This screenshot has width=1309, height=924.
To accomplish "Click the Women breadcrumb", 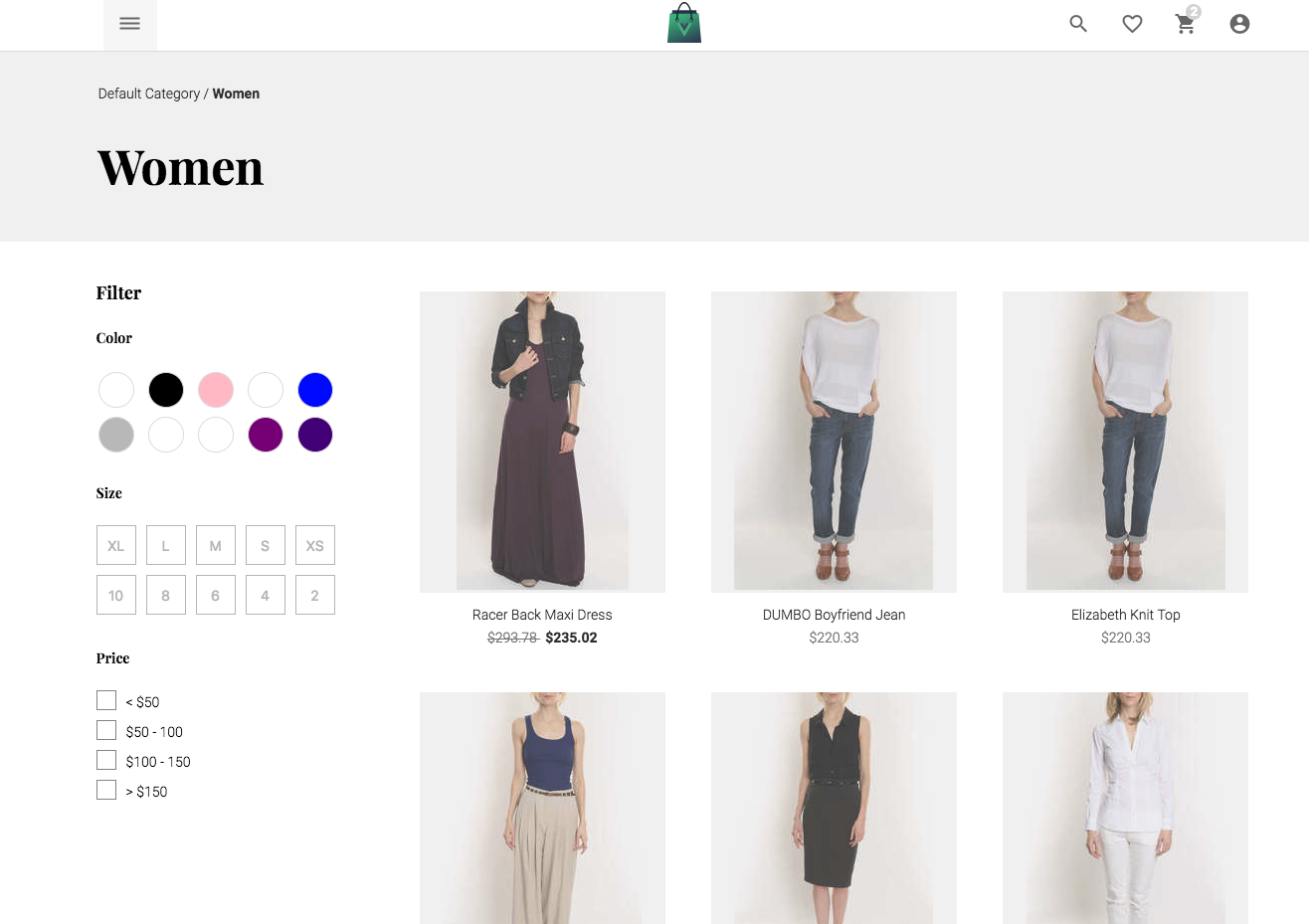I will 236,93.
